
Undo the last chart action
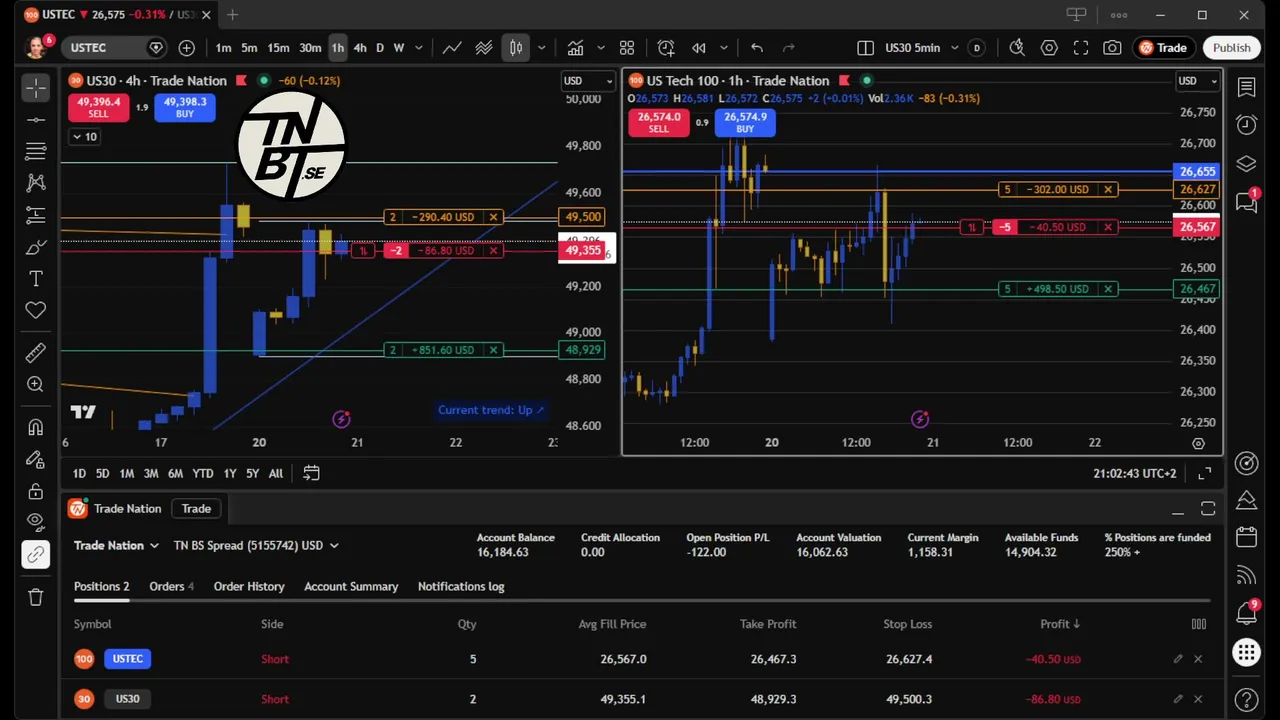click(757, 48)
